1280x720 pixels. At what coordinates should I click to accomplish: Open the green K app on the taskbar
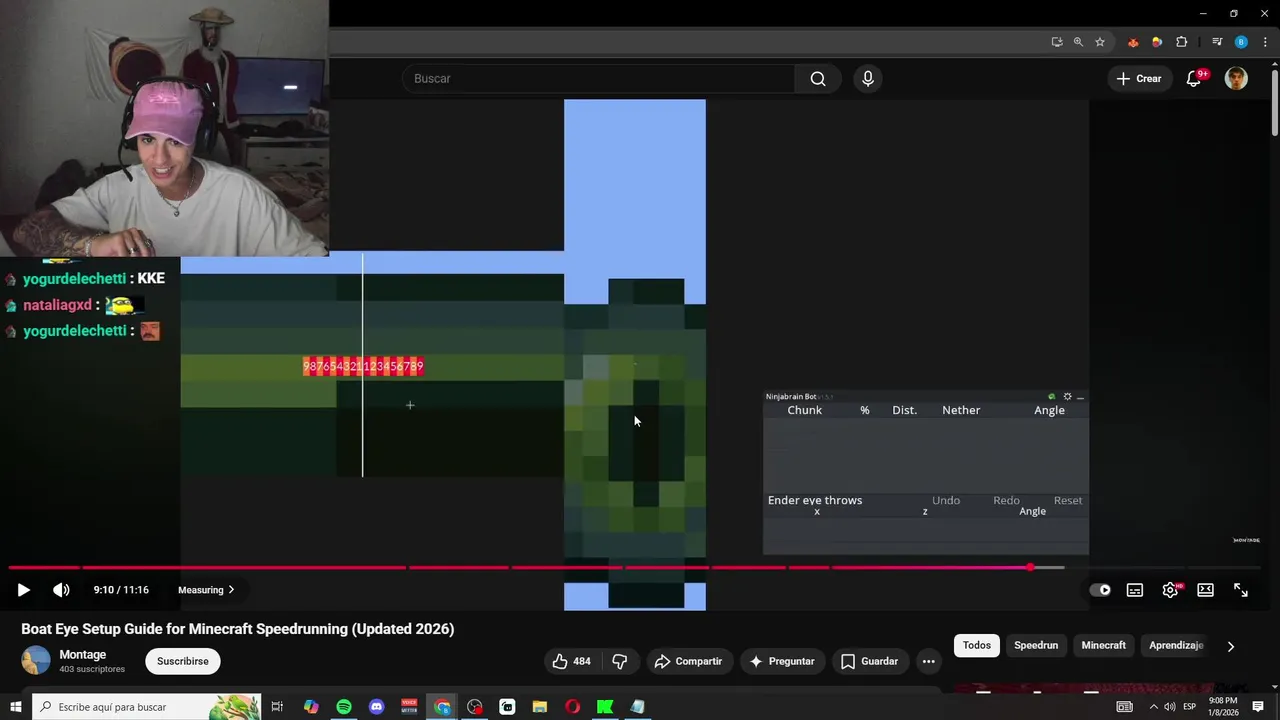(605, 707)
